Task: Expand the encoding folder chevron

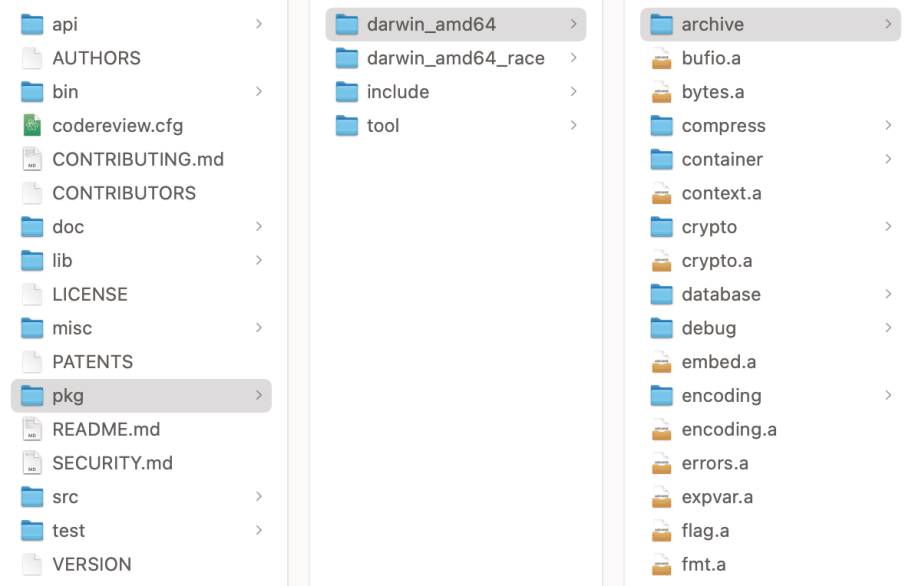Action: point(888,396)
